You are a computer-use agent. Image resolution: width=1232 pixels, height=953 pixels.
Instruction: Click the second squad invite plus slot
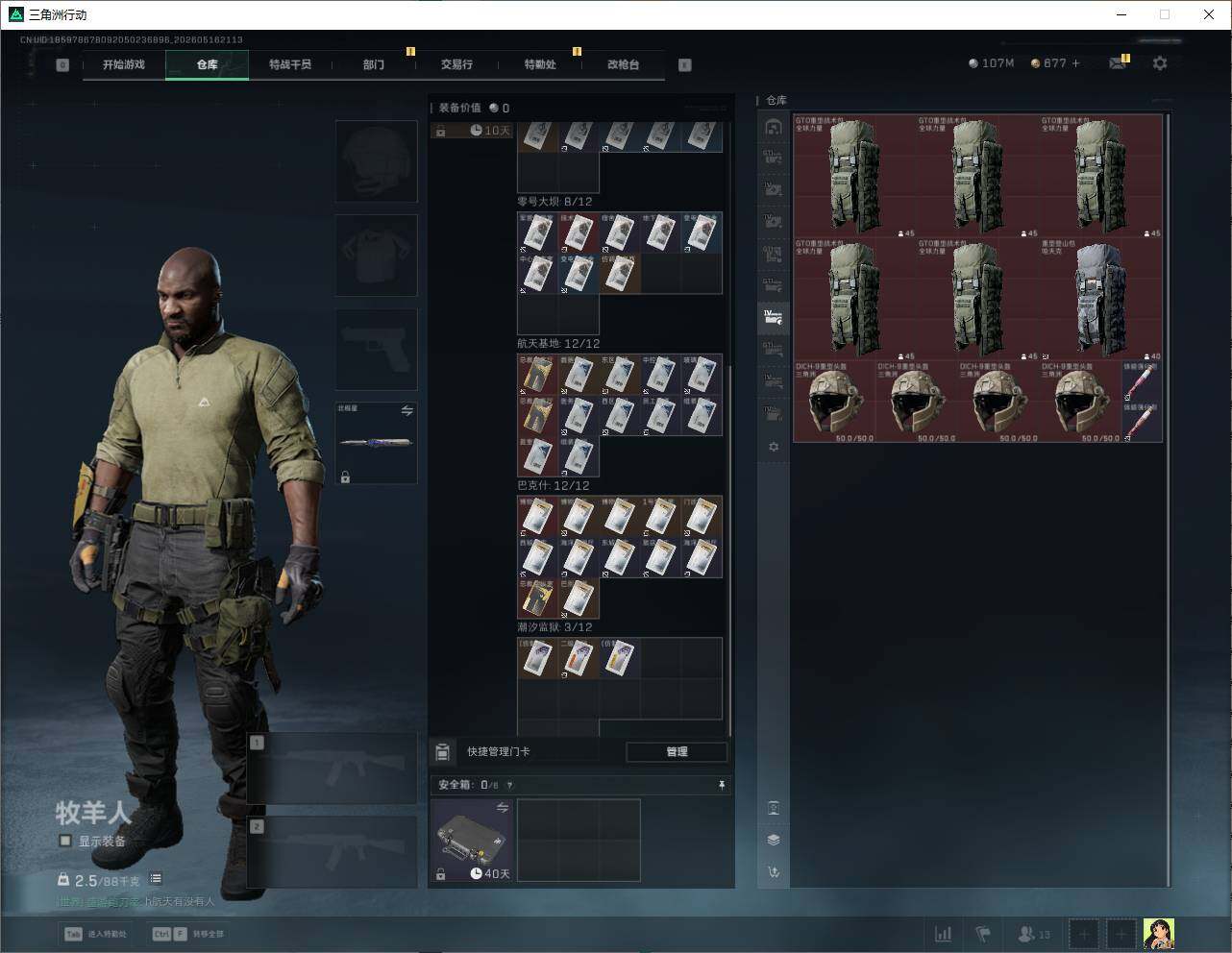(1121, 934)
